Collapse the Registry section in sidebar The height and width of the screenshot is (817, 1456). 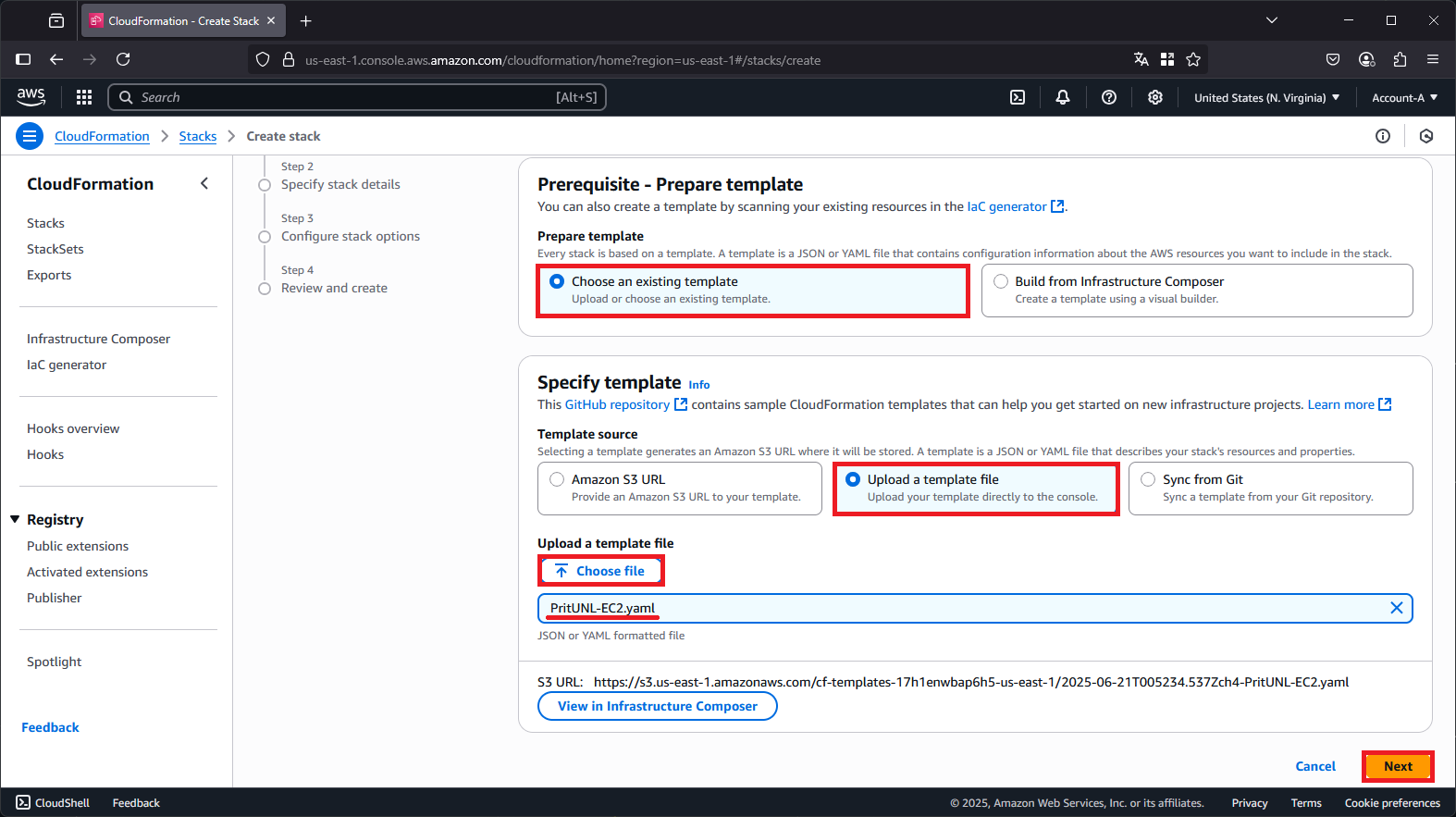click(x=15, y=519)
